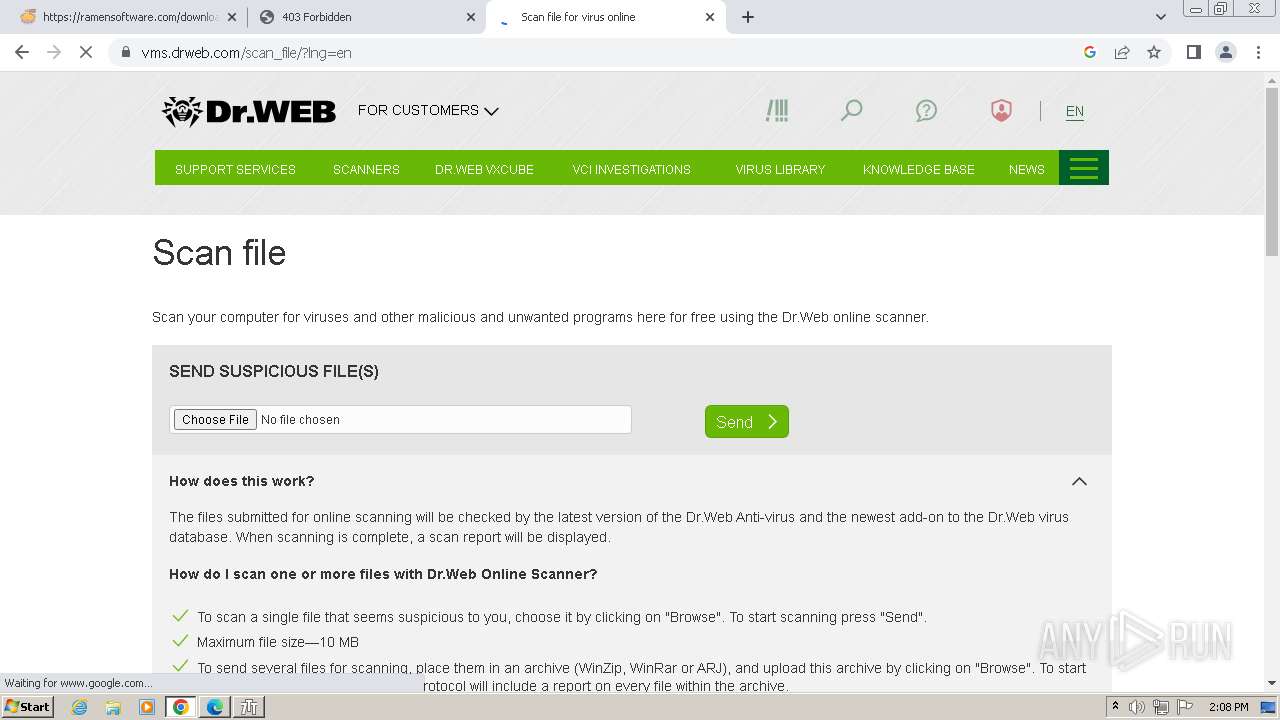Viewport: 1280px width, 720px height.
Task: Click the taskbar clock 2:08 PM
Action: (1229, 707)
